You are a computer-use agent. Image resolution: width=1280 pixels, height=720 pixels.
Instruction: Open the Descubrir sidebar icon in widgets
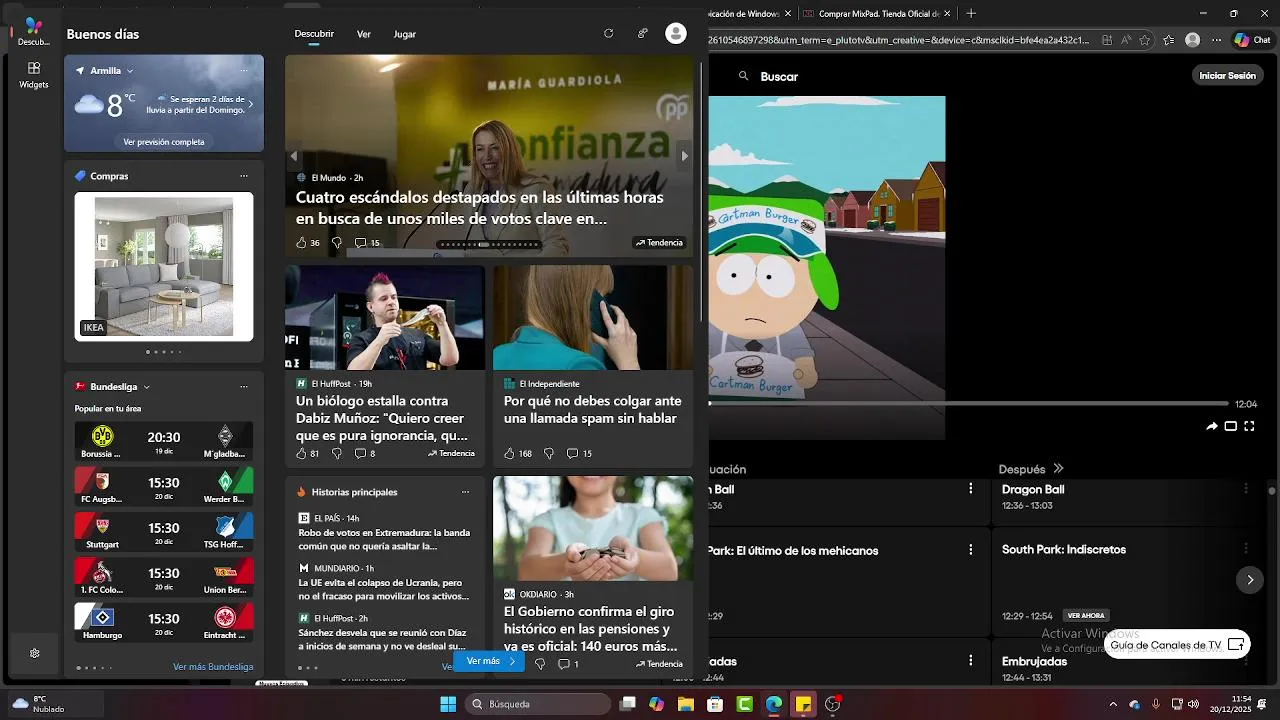point(33,31)
